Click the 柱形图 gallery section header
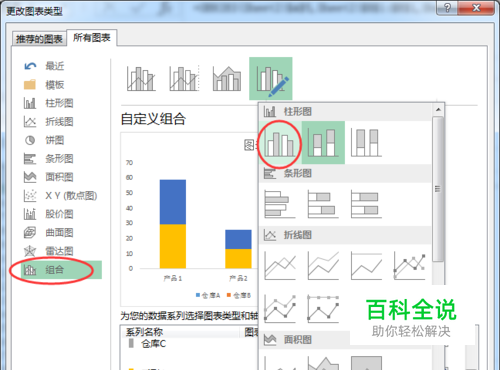Image resolution: width=500 pixels, height=370 pixels. [x=345, y=111]
